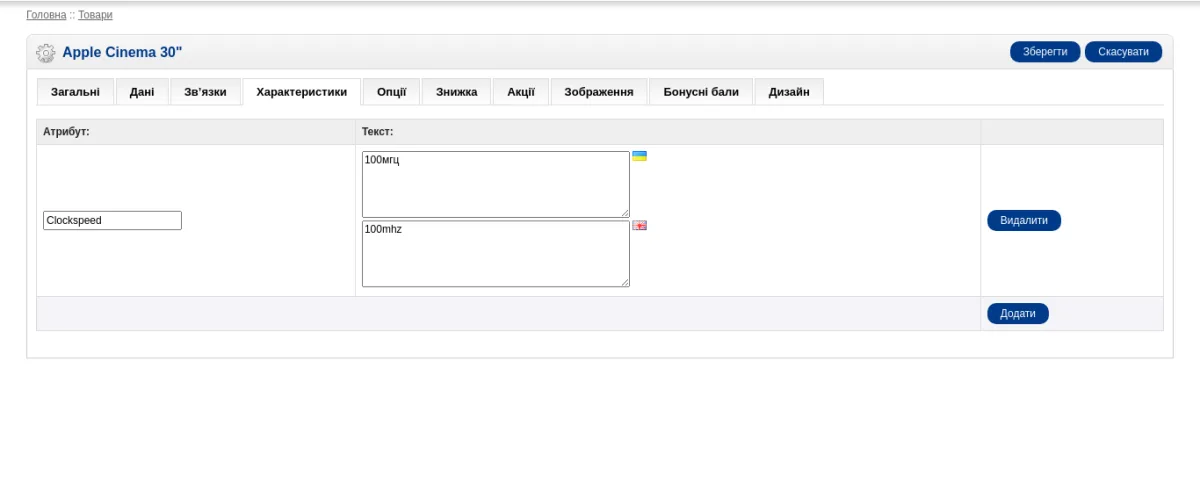This screenshot has height=484, width=1200.
Task: Click the English flag icon
Action: pyautogui.click(x=639, y=225)
